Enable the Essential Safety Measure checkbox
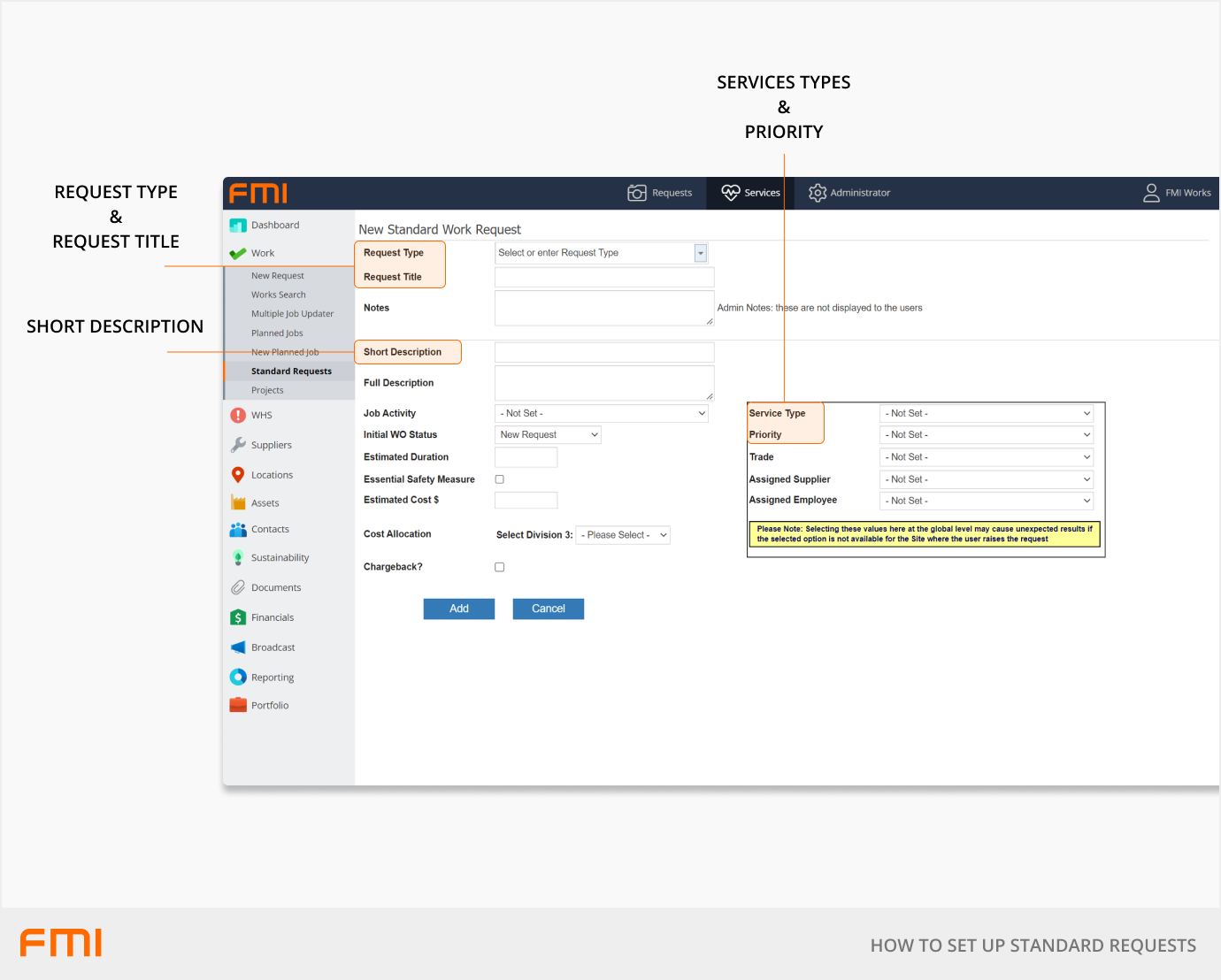This screenshot has height=980, width=1221. coord(500,479)
